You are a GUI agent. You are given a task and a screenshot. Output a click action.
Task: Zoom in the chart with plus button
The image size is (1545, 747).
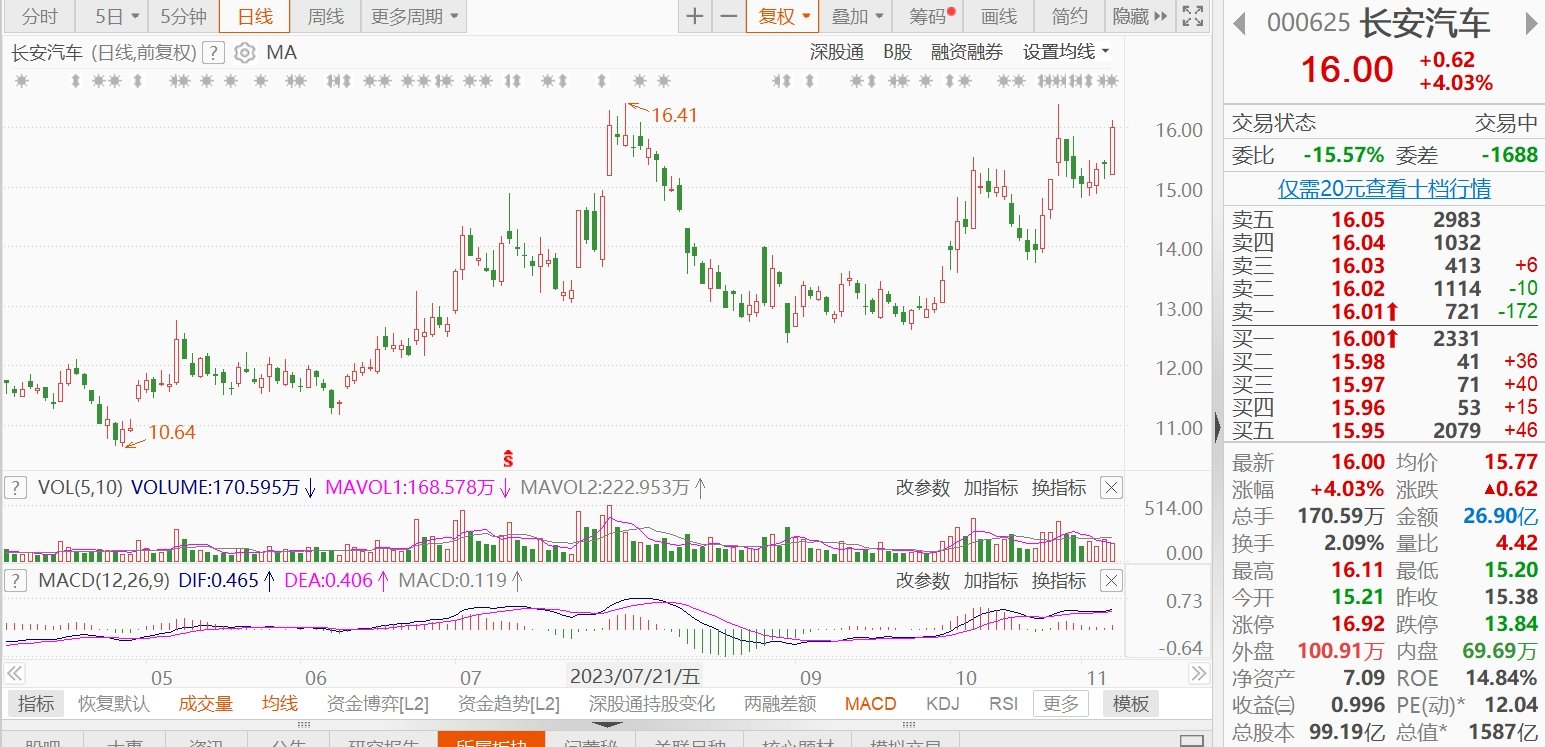click(695, 16)
